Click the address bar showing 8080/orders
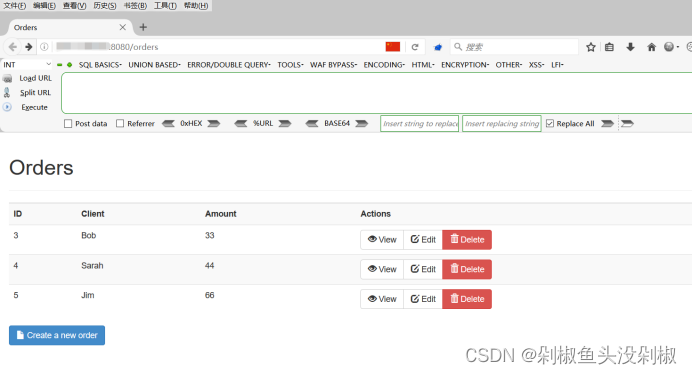The image size is (692, 374). (x=218, y=47)
